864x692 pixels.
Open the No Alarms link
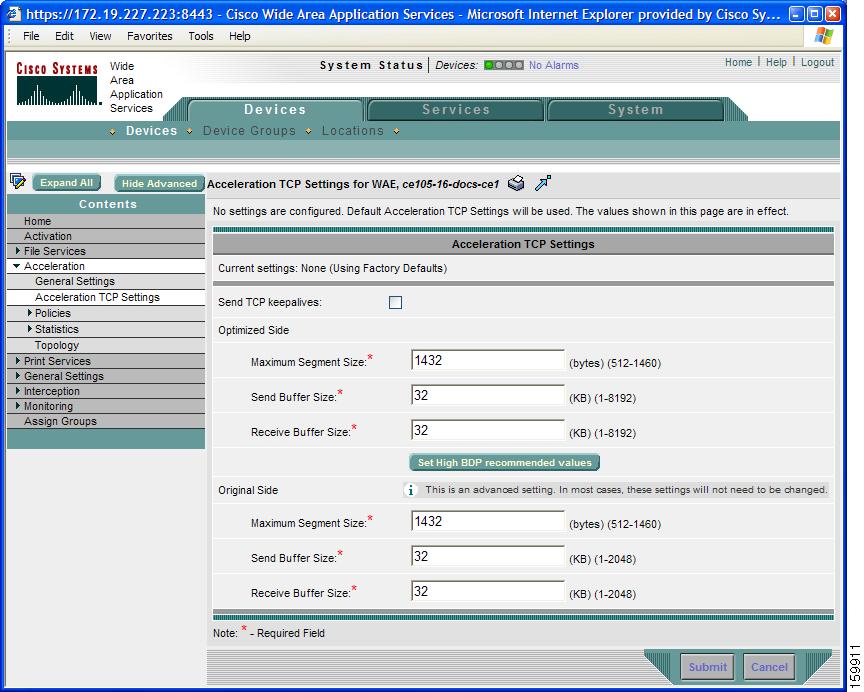tap(554, 65)
